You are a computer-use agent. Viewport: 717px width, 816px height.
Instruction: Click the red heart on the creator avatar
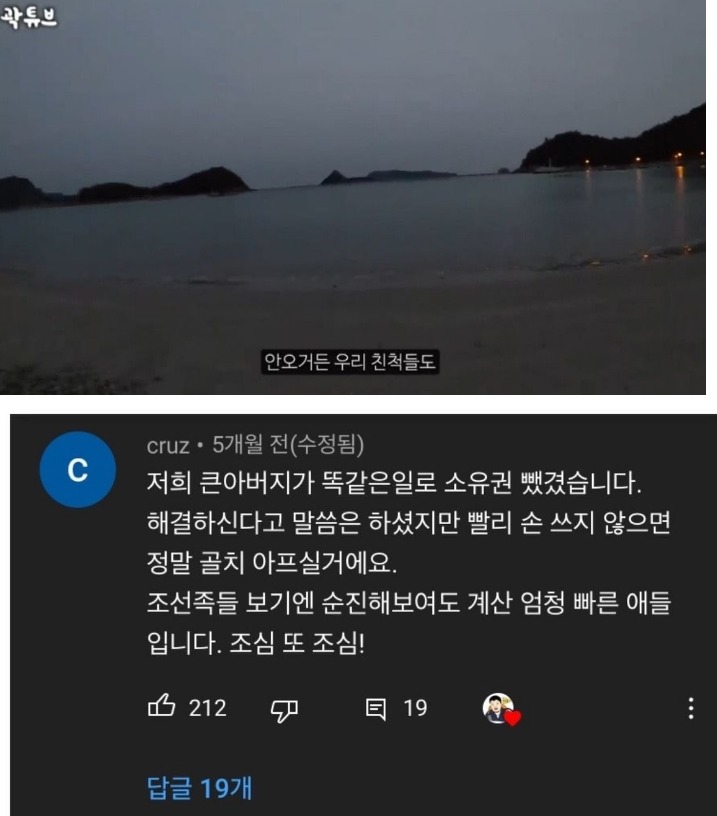coord(513,718)
